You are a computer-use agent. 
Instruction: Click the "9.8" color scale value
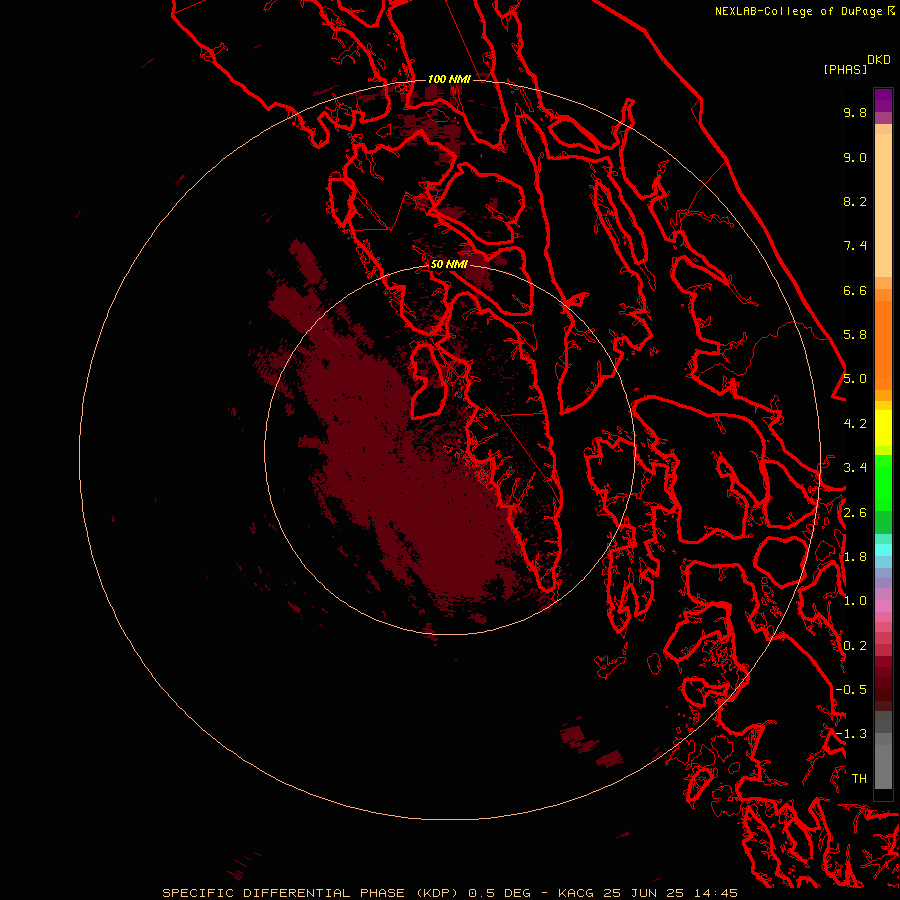(x=855, y=112)
